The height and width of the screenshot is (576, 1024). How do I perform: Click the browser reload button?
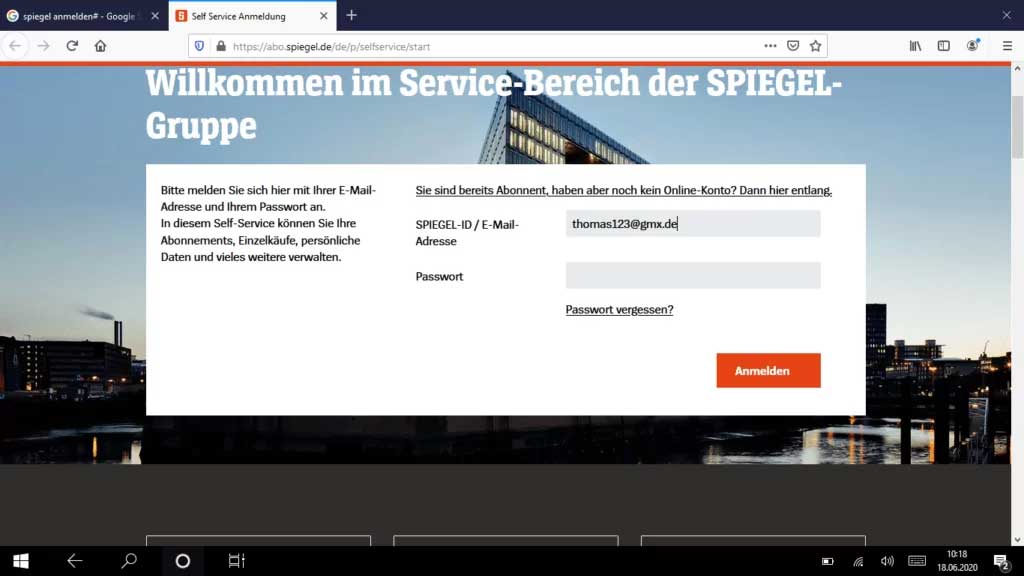(72, 46)
